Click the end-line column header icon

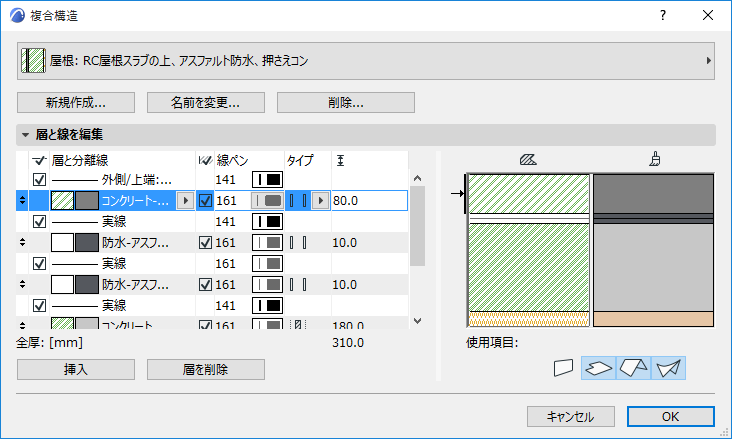point(205,161)
